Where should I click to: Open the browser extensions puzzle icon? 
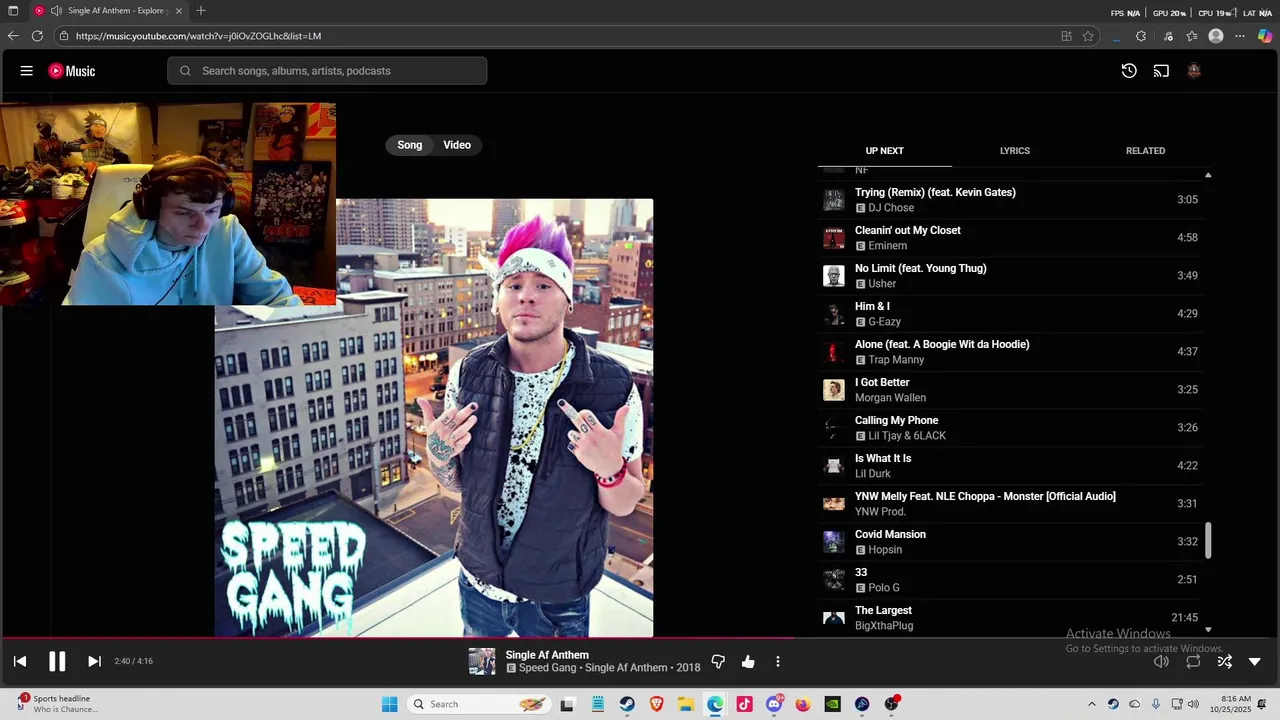1141,36
